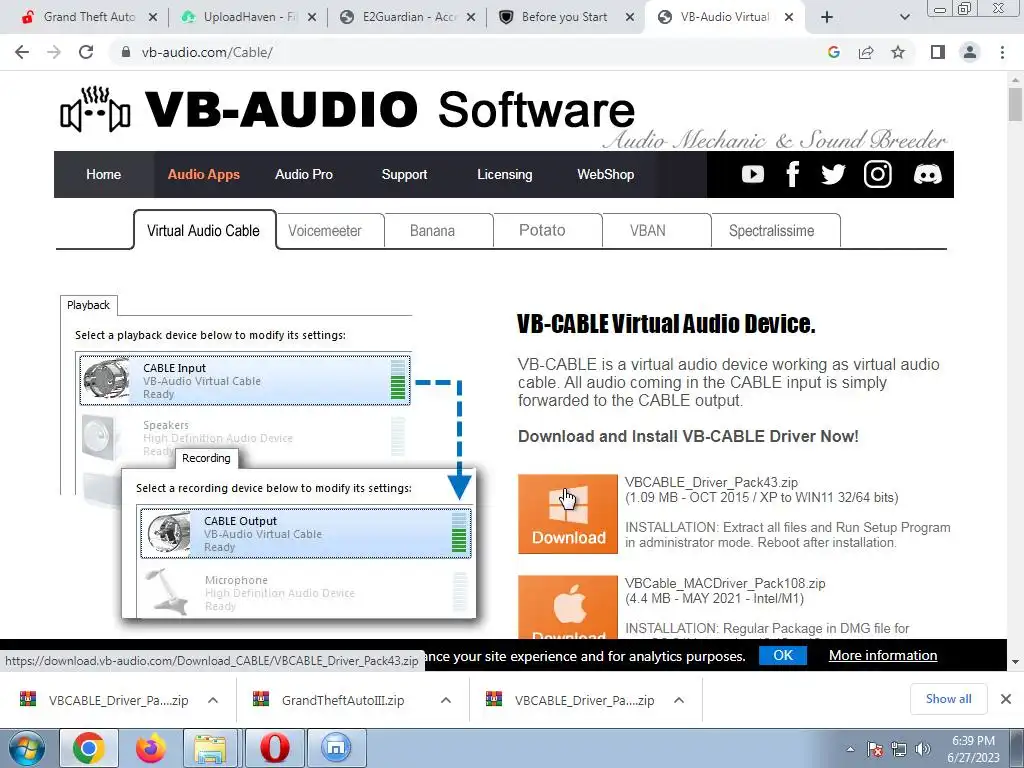Expand options for GrandTheftAutoIII.zip download
The image size is (1024, 768).
coord(445,700)
